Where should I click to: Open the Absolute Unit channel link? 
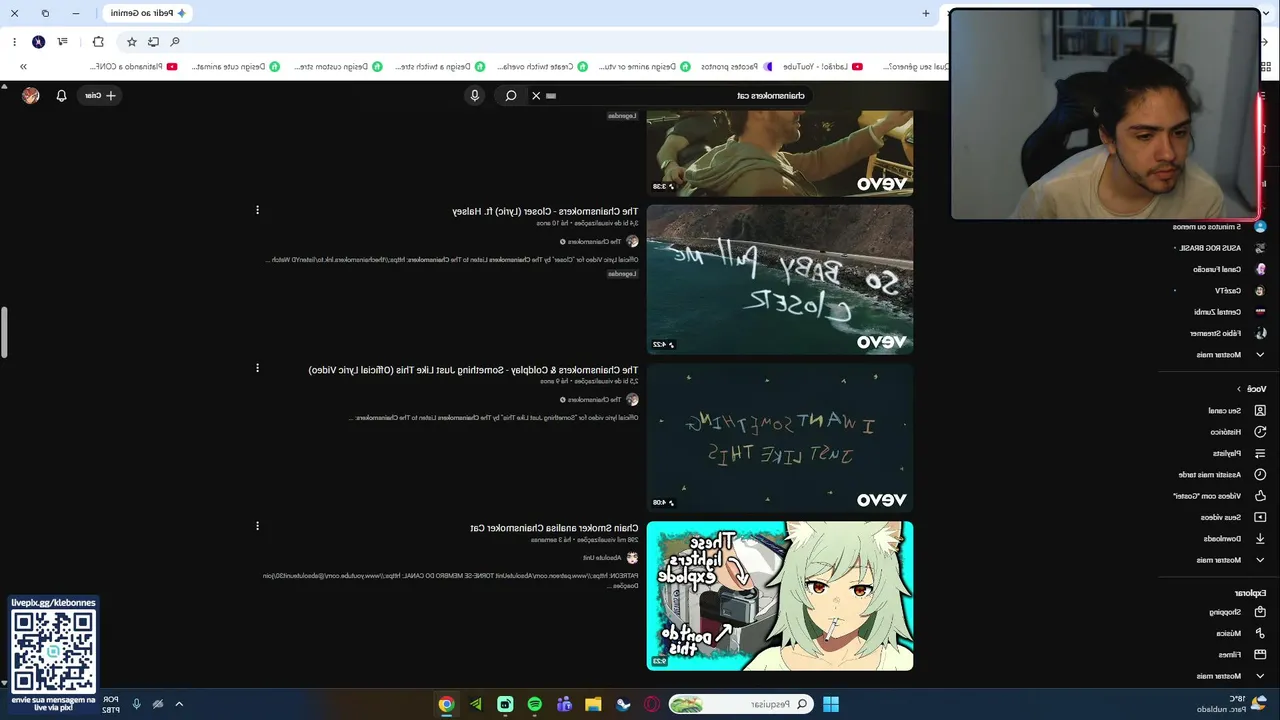click(611, 557)
